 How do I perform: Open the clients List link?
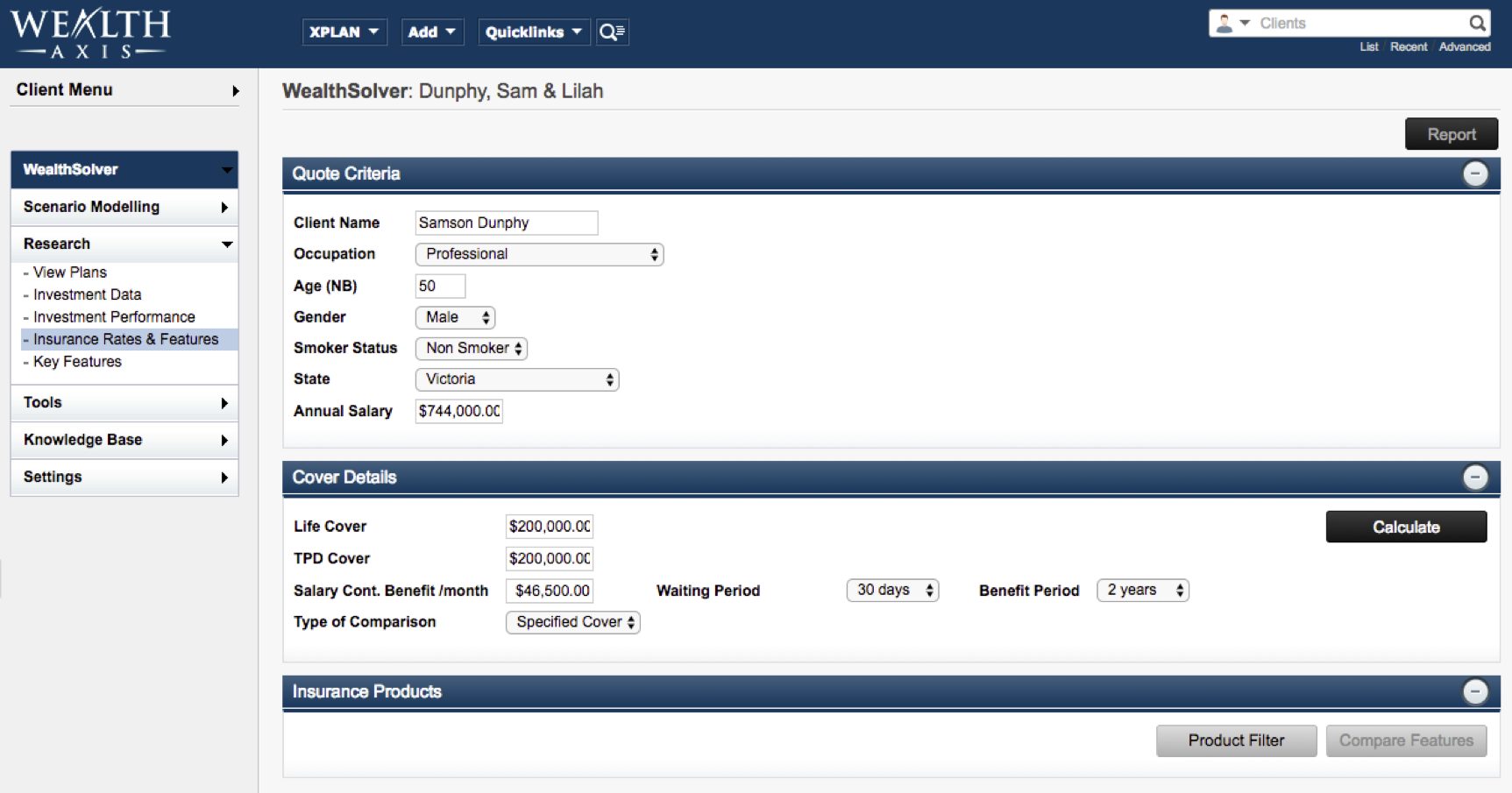[1369, 47]
